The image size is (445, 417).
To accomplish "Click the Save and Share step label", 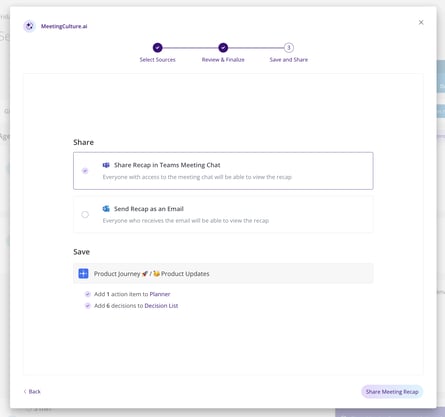I will 289,60.
